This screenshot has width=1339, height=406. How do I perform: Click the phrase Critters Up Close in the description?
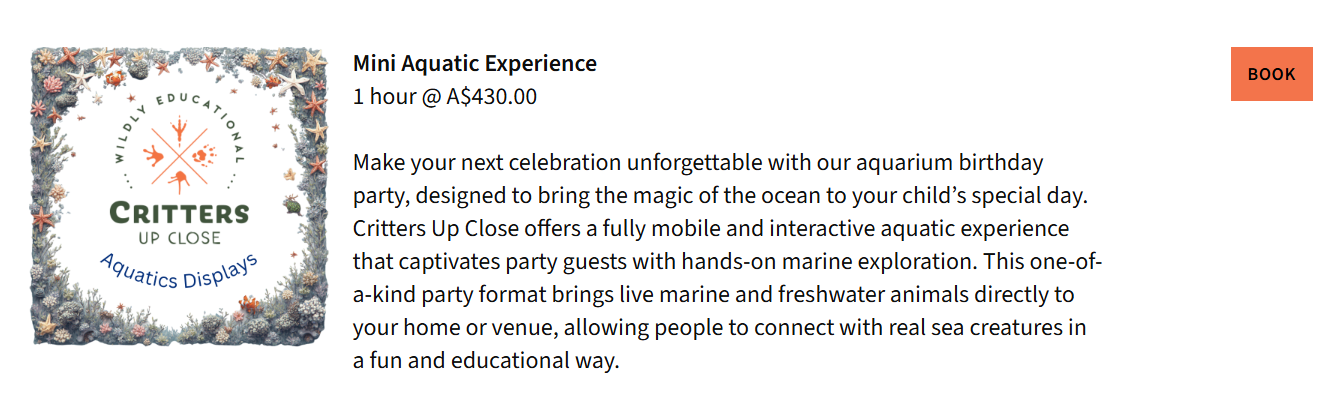435,228
